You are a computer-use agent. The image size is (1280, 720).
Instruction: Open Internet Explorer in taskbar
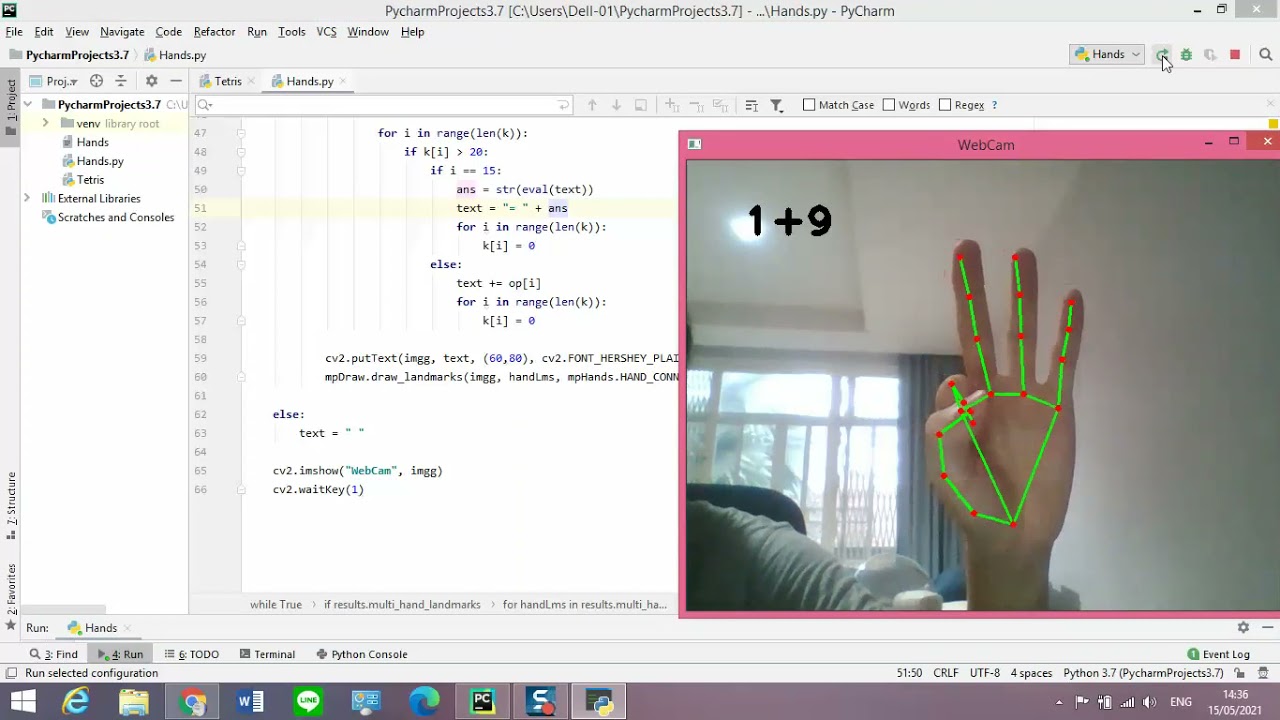[x=76, y=702]
